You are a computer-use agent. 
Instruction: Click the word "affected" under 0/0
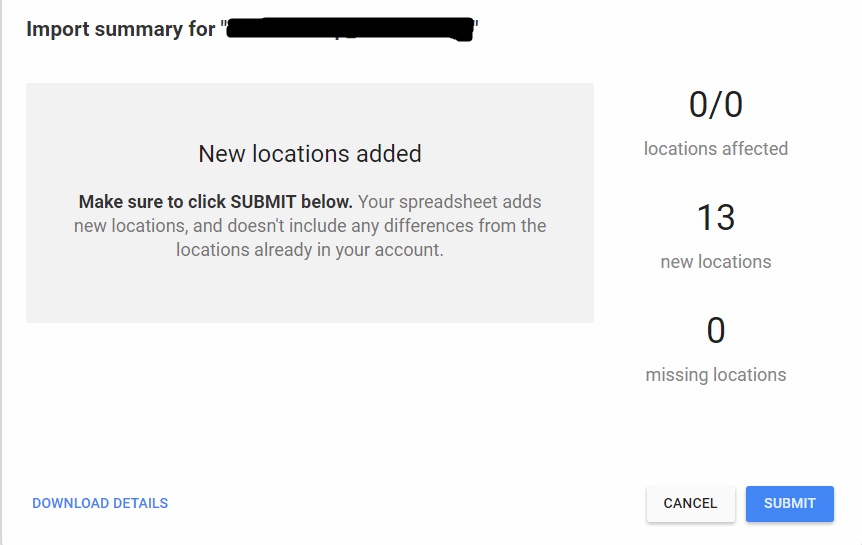pyautogui.click(x=755, y=149)
